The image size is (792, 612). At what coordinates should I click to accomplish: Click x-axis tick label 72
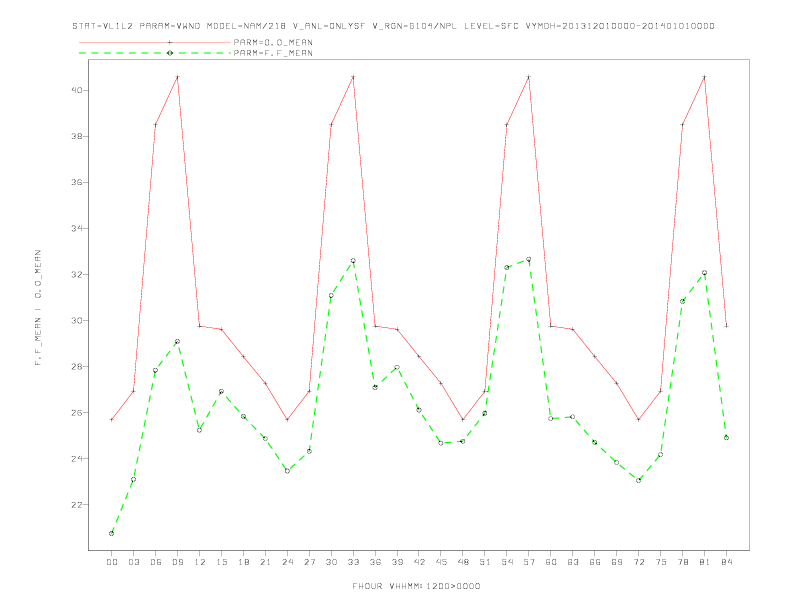[638, 562]
